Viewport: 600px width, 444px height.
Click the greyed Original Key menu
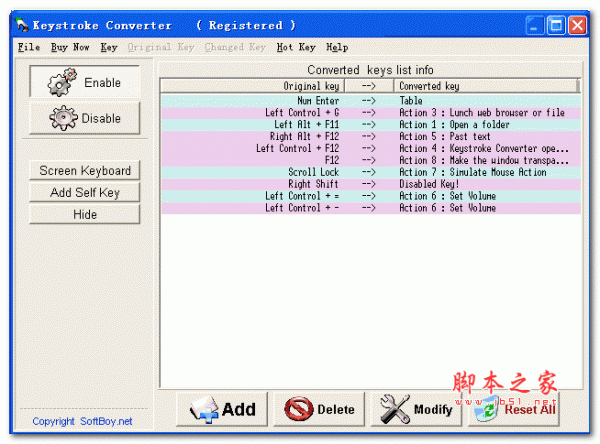[161, 47]
